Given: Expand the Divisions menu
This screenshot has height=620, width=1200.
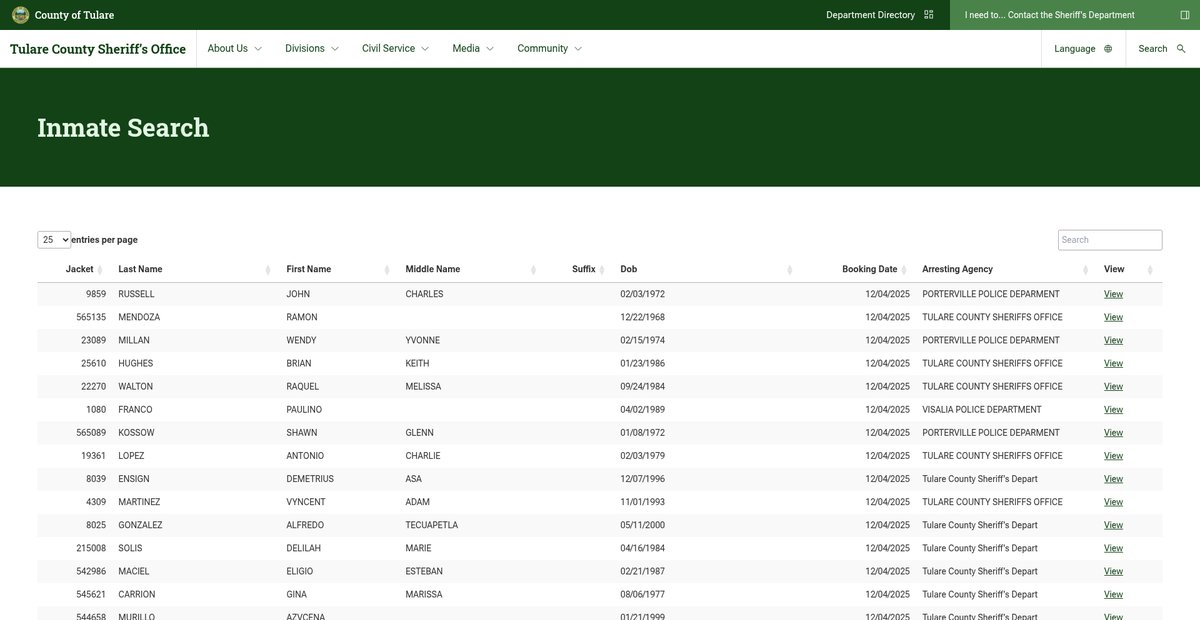Looking at the screenshot, I should pyautogui.click(x=311, y=49).
